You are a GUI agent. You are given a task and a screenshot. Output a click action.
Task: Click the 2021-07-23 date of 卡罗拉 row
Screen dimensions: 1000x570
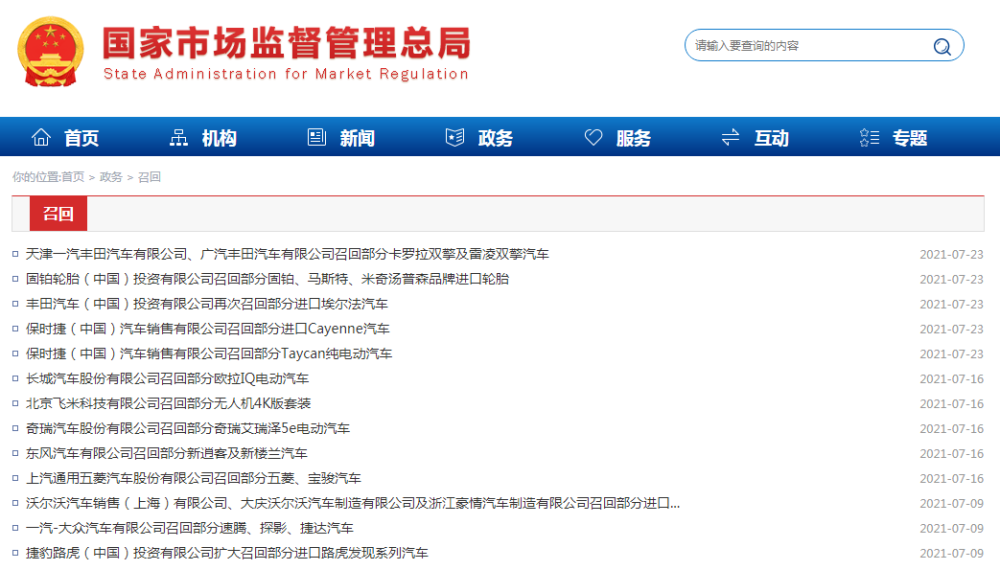click(x=952, y=254)
